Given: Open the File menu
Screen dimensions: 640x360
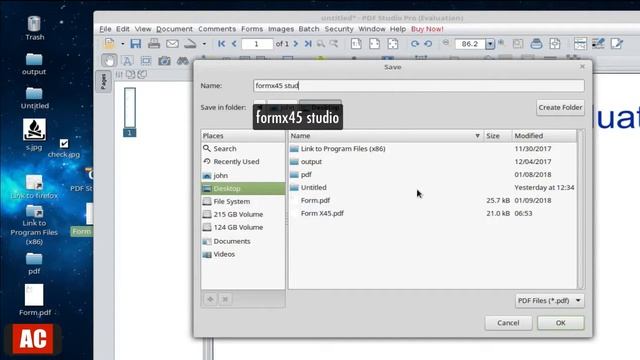Looking at the screenshot, I should pyautogui.click(x=105, y=29).
